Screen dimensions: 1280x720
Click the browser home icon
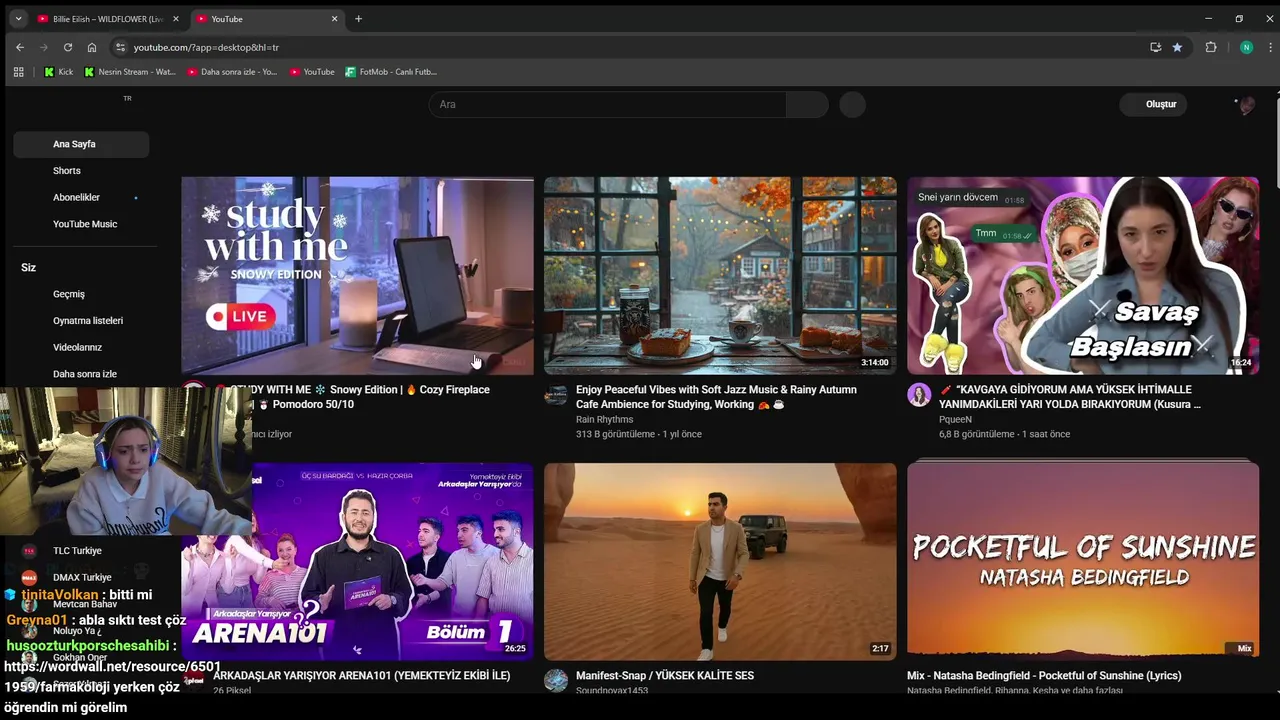click(x=92, y=47)
